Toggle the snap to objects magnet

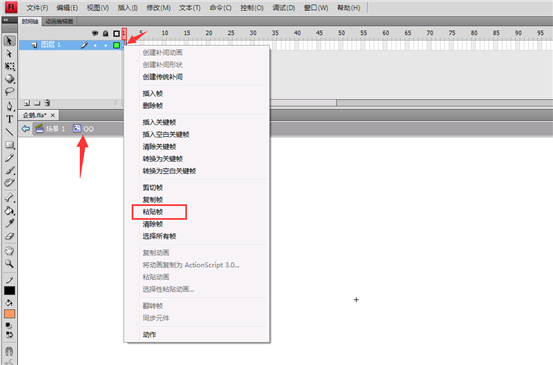pyautogui.click(x=9, y=351)
